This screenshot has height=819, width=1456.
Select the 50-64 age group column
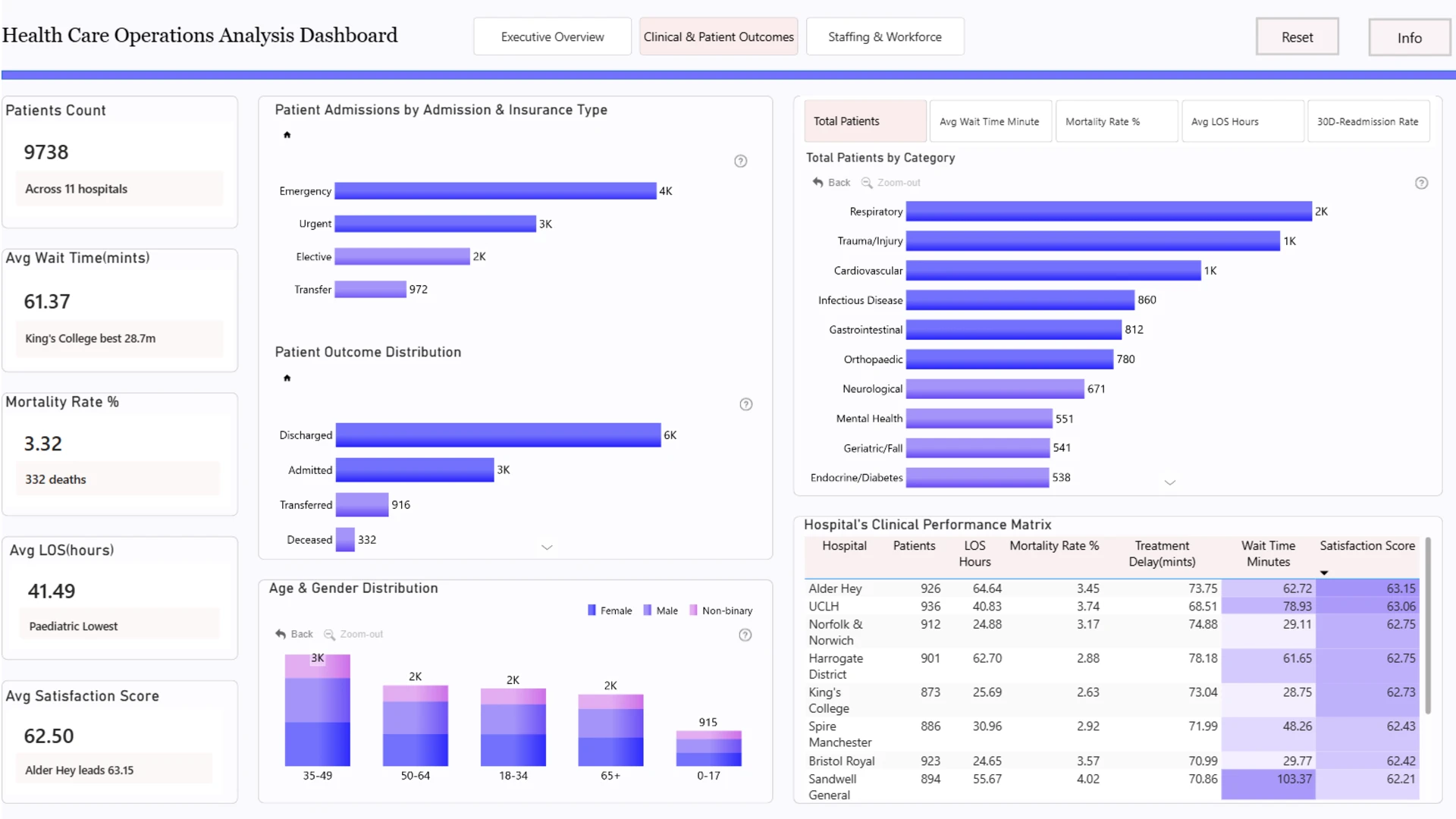pos(416,726)
